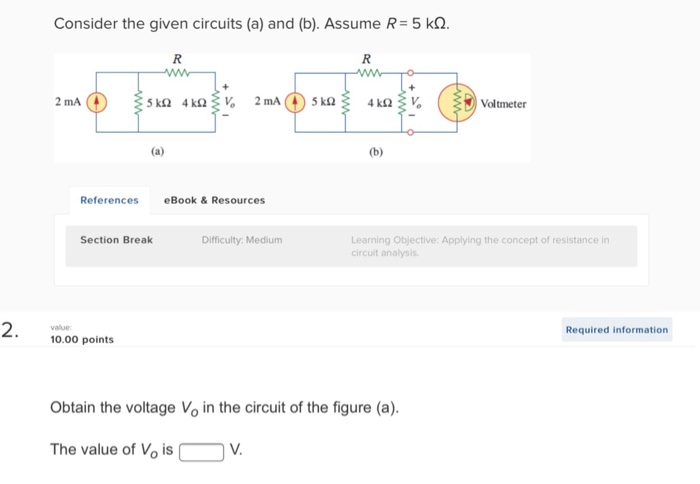
Task: Click the 4 kΩ resistor in circuit (b)
Action: click(401, 103)
